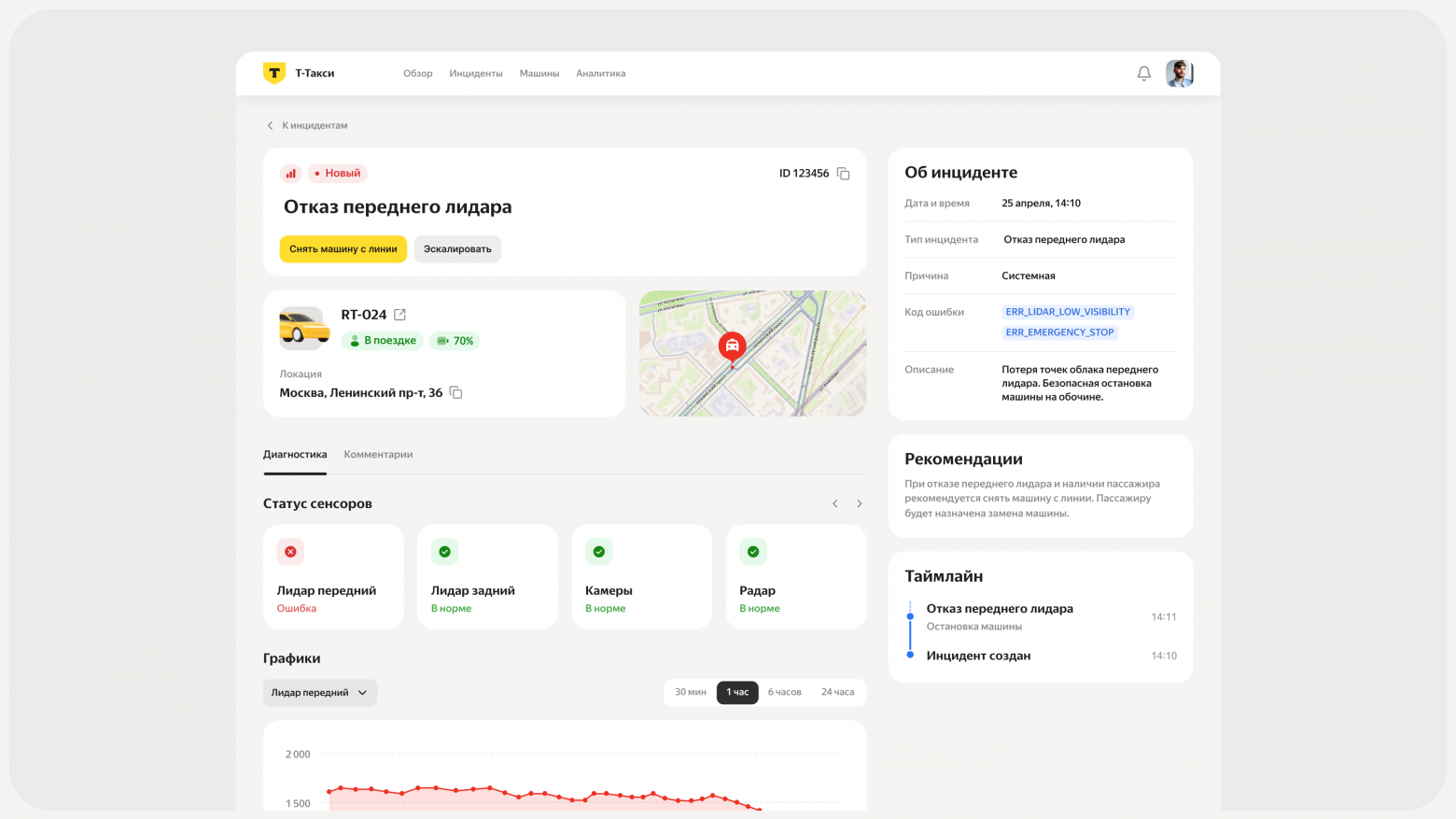The width and height of the screenshot is (1456, 819).
Task: Click the T-Такси logo icon
Action: tap(274, 73)
